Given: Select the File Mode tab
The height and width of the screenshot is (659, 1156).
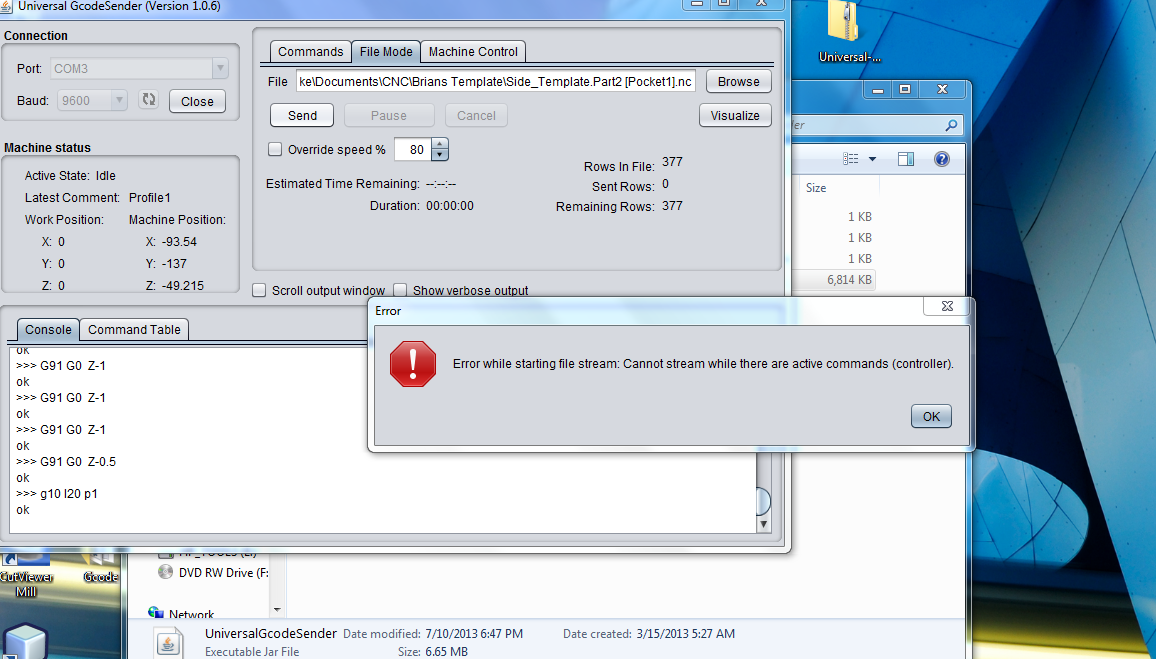Looking at the screenshot, I should [x=386, y=52].
